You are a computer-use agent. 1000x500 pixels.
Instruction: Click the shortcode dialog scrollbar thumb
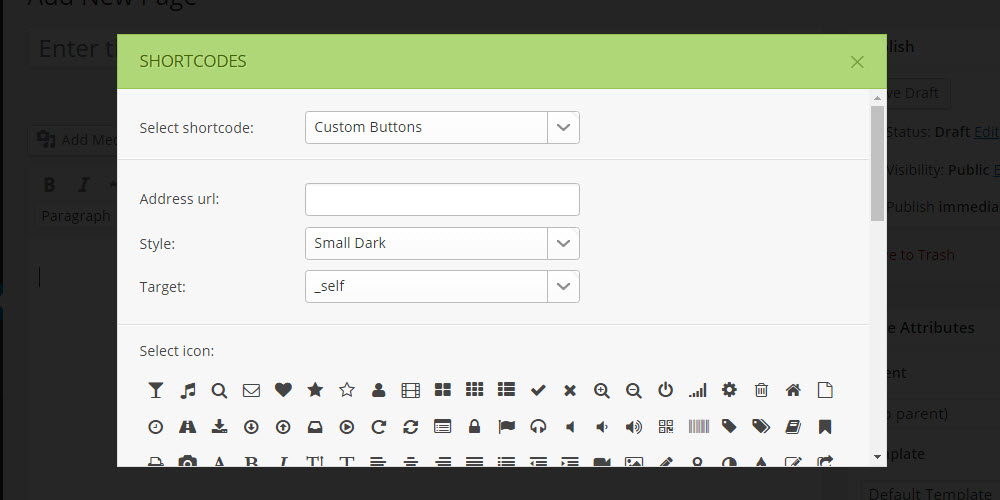(x=878, y=163)
